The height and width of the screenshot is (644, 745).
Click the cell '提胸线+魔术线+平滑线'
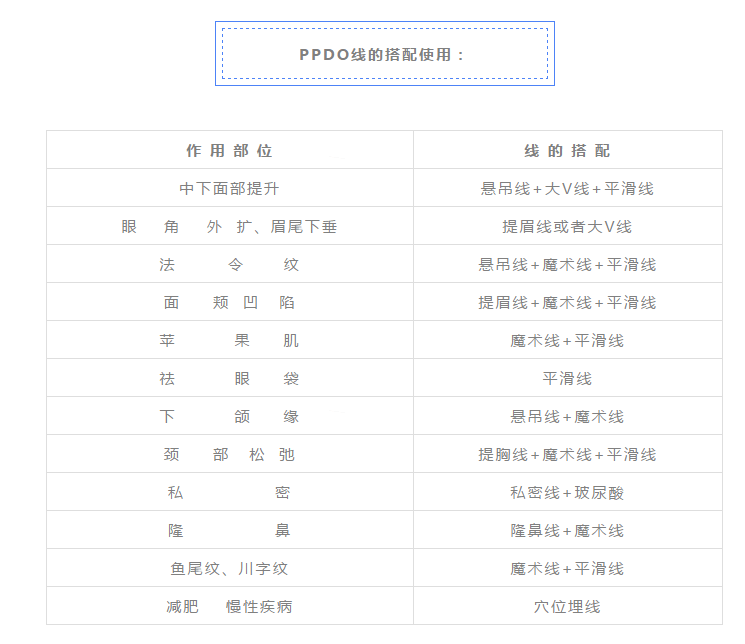[567, 455]
